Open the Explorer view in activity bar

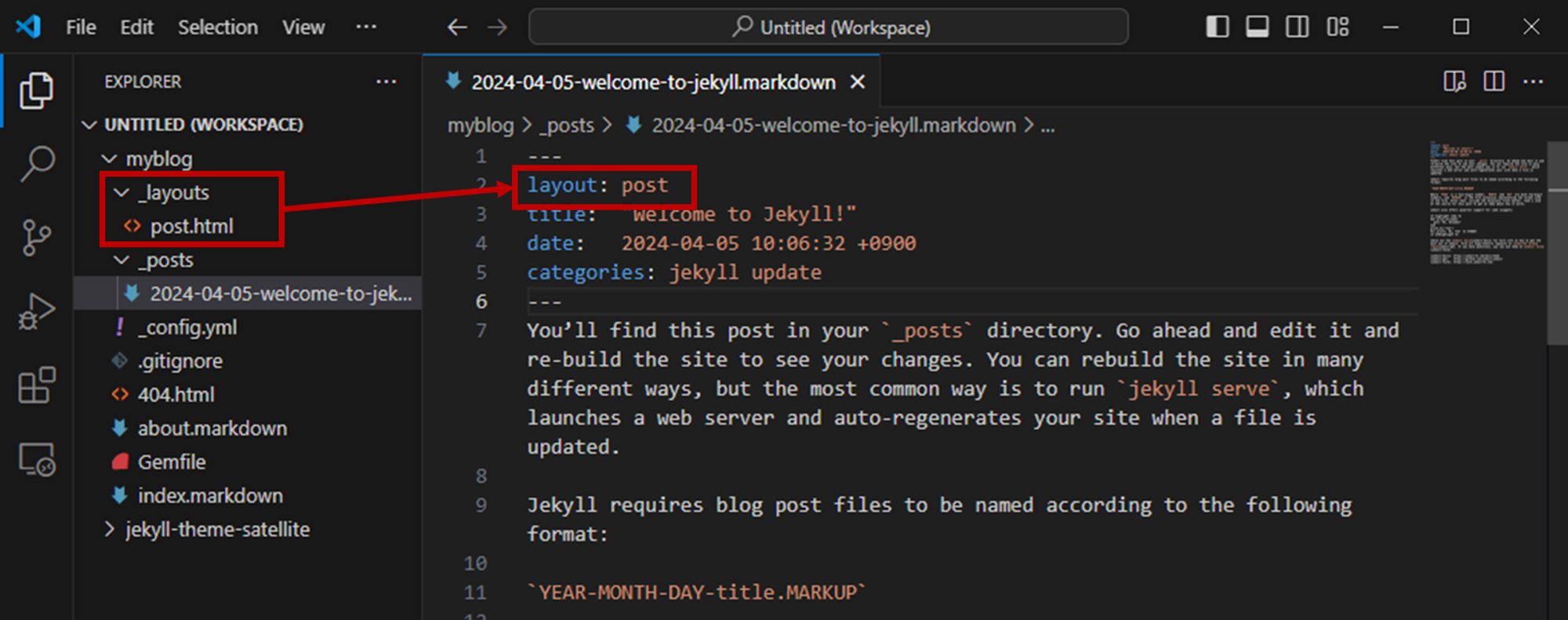36,91
